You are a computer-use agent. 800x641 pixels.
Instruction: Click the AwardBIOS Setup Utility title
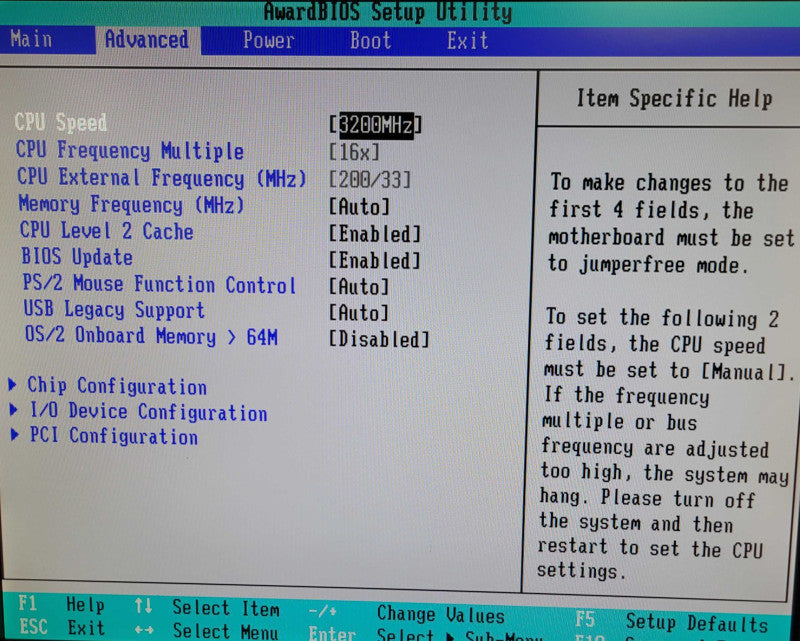pyautogui.click(x=388, y=12)
